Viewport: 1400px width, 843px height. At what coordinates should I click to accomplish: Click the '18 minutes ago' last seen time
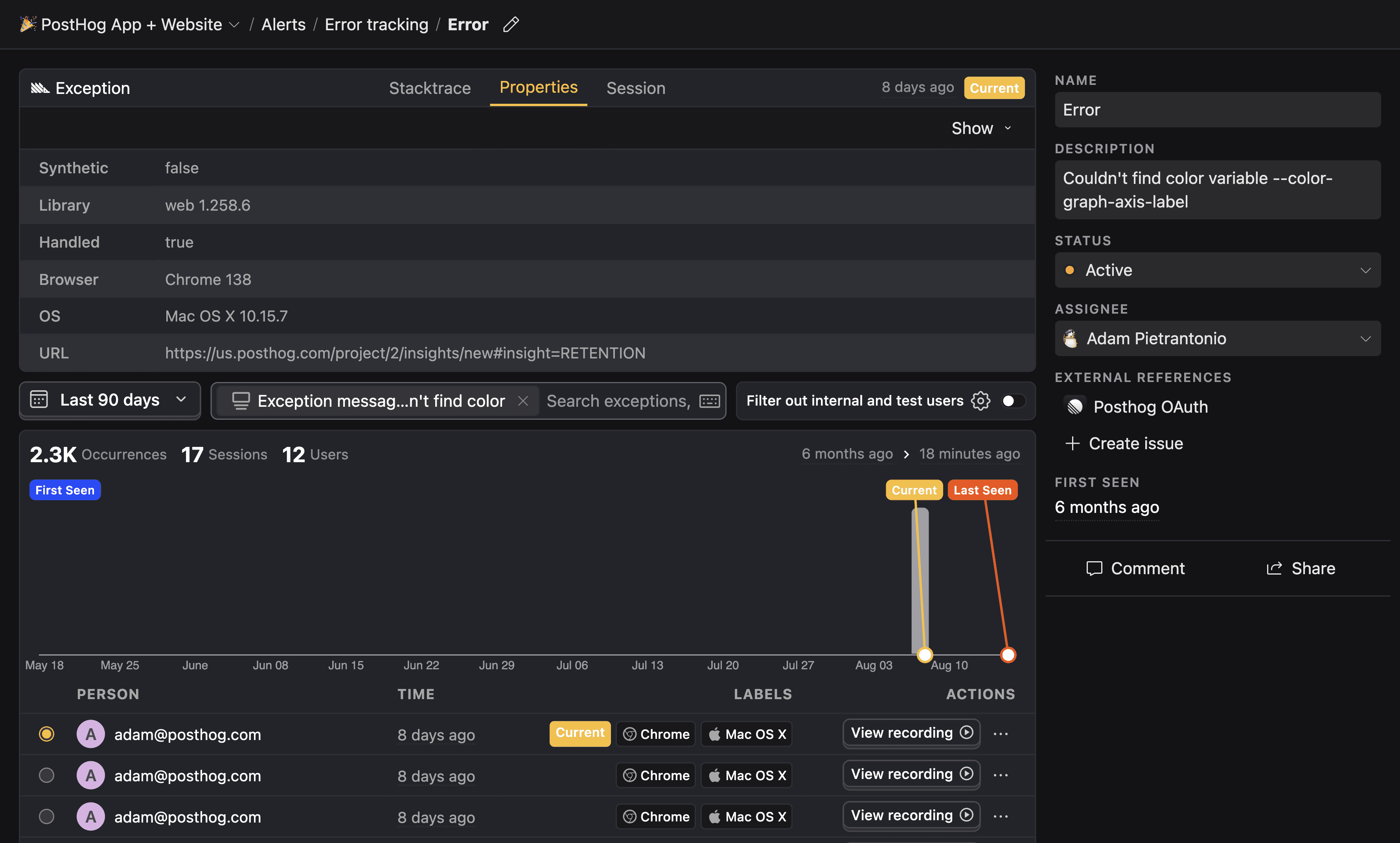click(970, 454)
